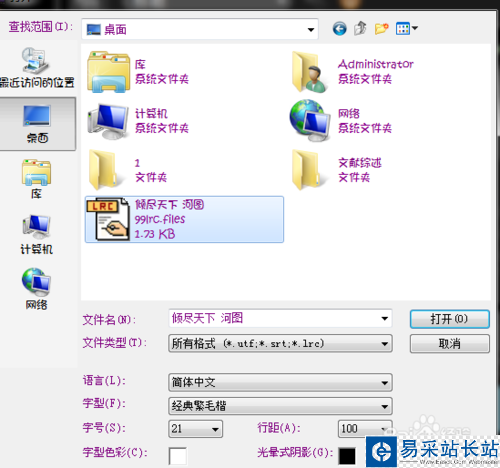Image resolution: width=500 pixels, height=468 pixels.
Task: Select the Administrator folder icon
Action: pos(309,72)
